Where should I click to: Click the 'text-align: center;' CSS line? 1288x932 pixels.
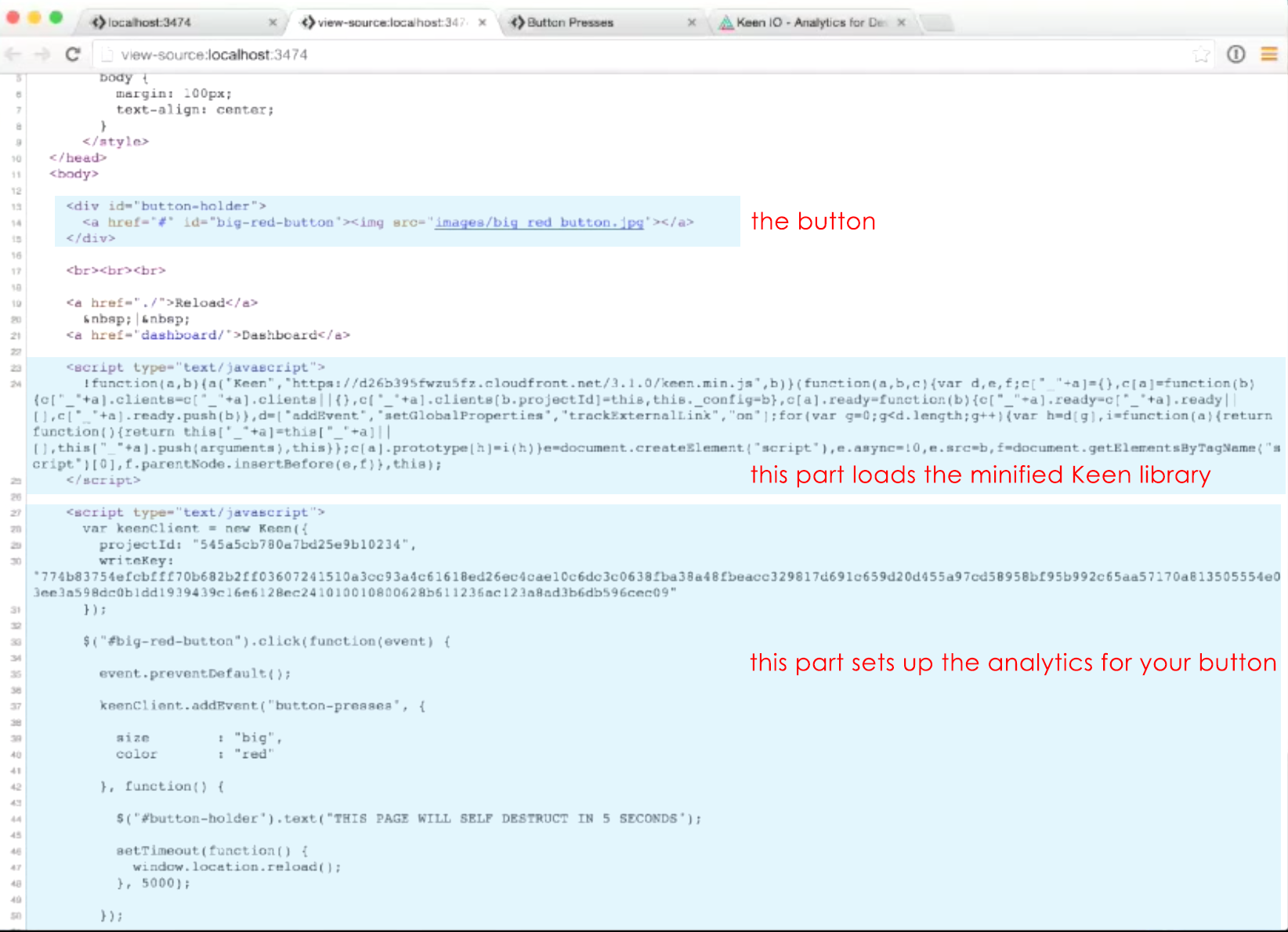[195, 110]
